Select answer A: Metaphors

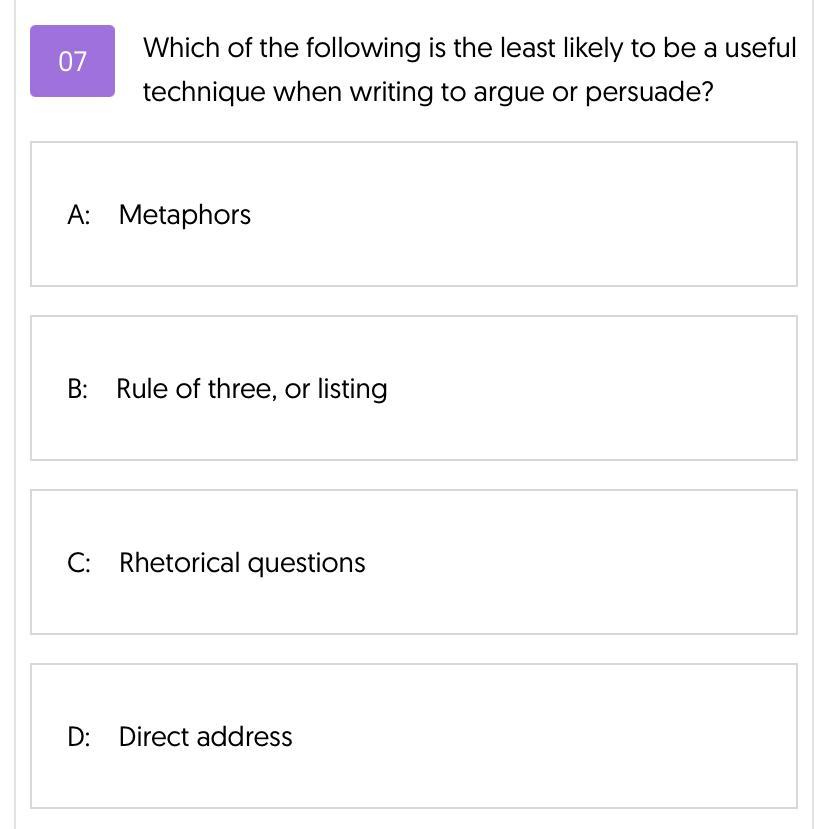[x=413, y=214]
